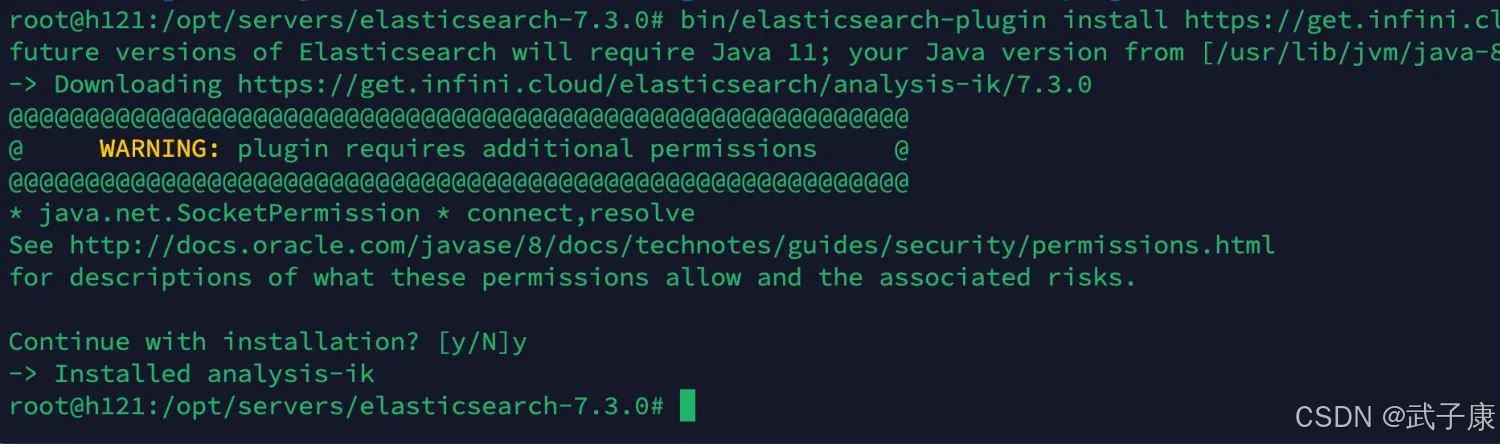
Task: Click the lower row of @ symbols
Action: click(x=459, y=181)
